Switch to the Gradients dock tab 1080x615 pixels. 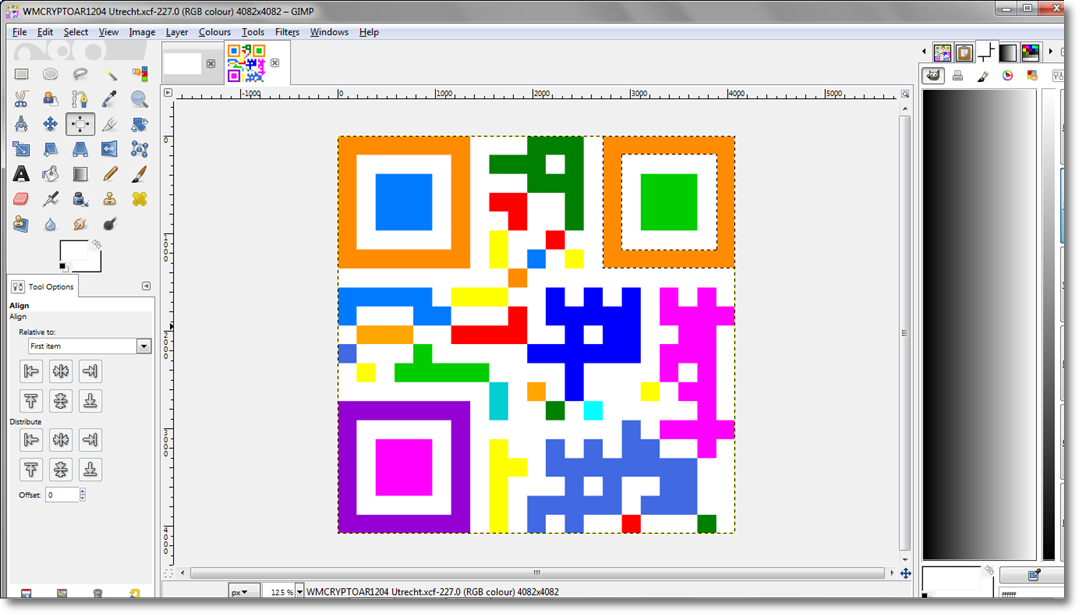1008,52
